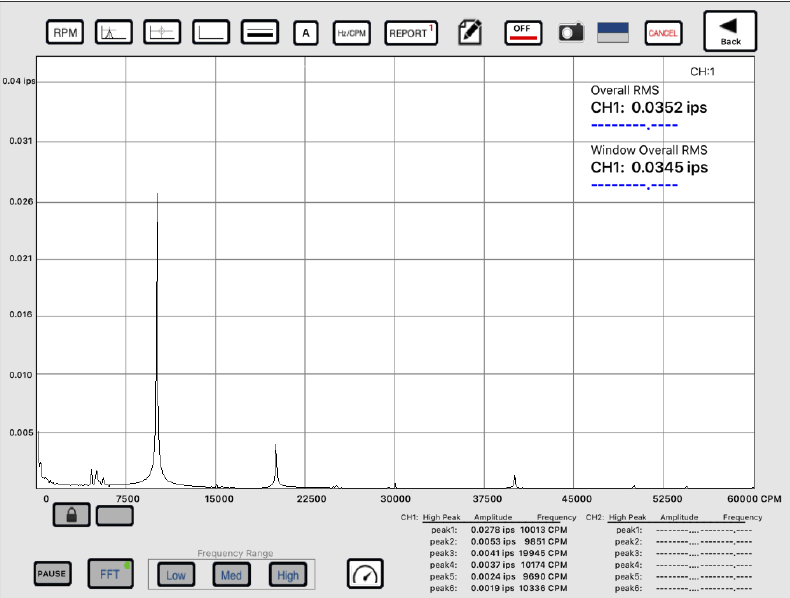Image resolution: width=790 pixels, height=598 pixels.
Task: Open the speedometer gauge icon
Action: (365, 573)
